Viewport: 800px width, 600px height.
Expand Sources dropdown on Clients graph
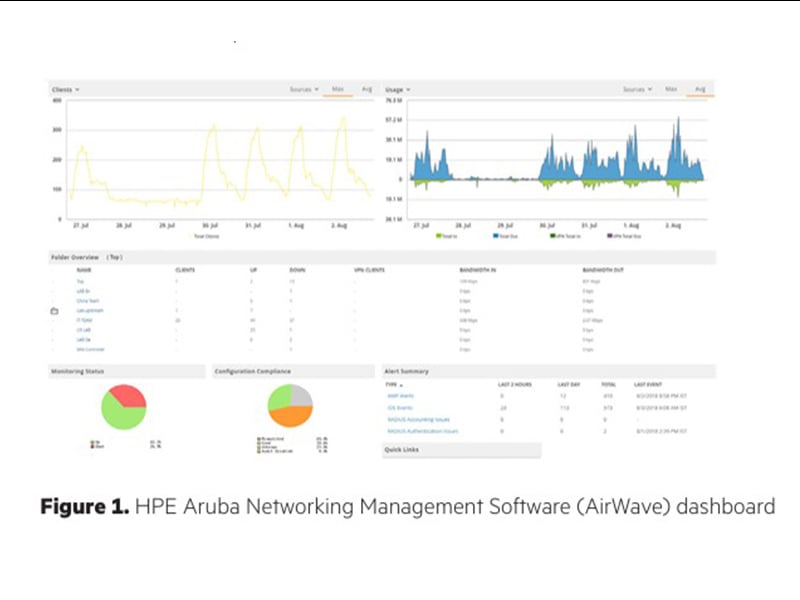click(x=304, y=89)
